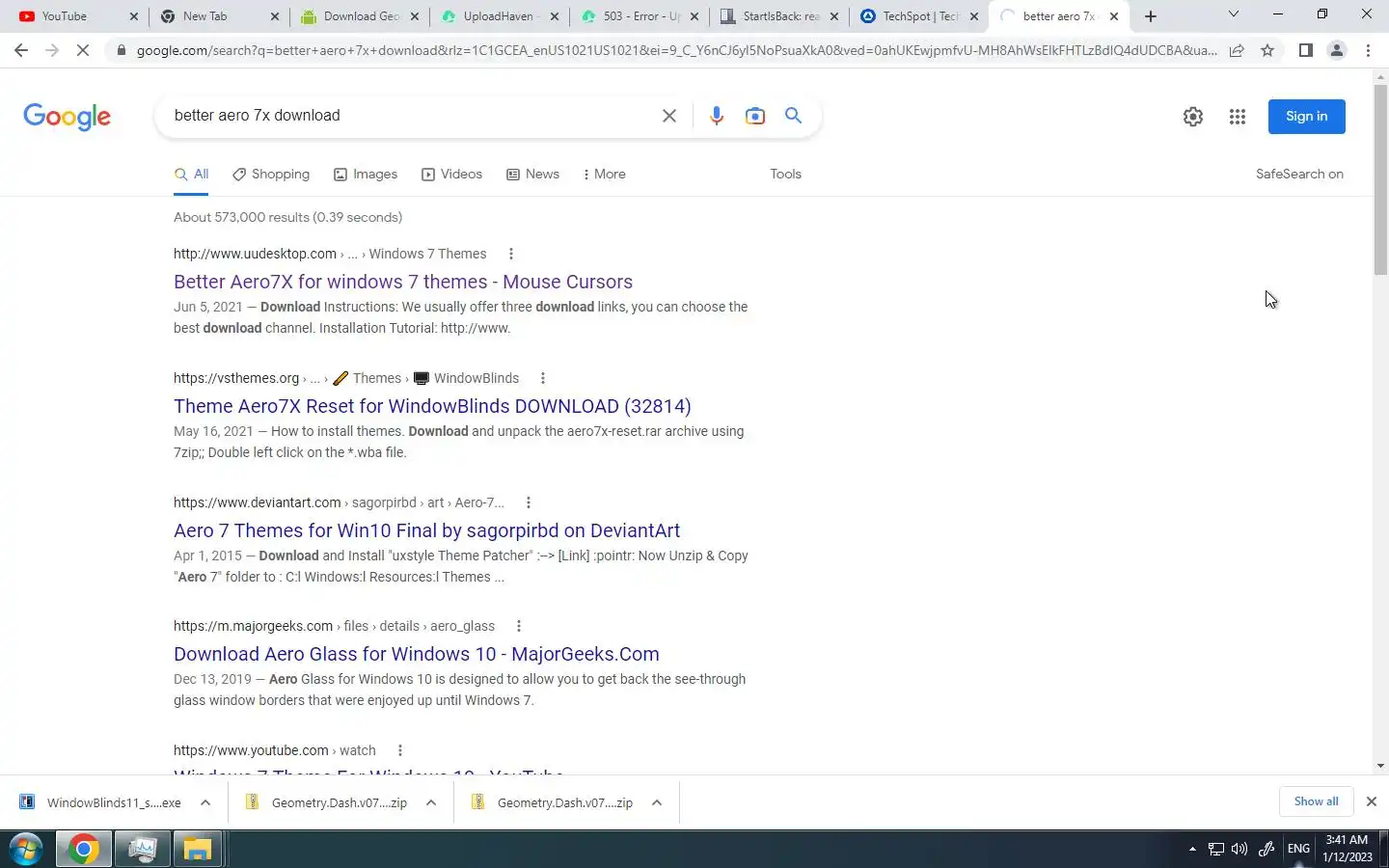Switch to Videos results
Image resolution: width=1389 pixels, height=868 pixels.
click(x=451, y=175)
